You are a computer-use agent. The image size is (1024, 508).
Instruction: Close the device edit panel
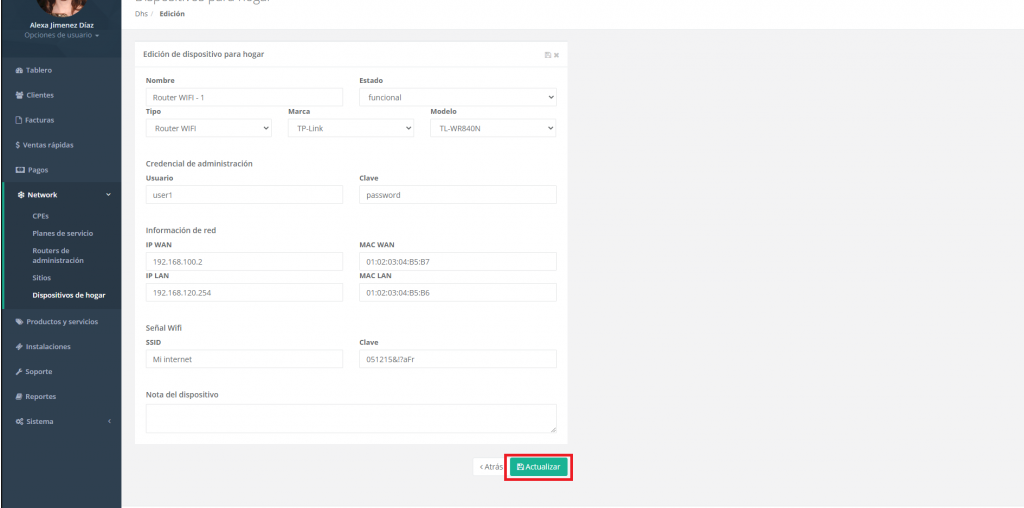[x=556, y=55]
